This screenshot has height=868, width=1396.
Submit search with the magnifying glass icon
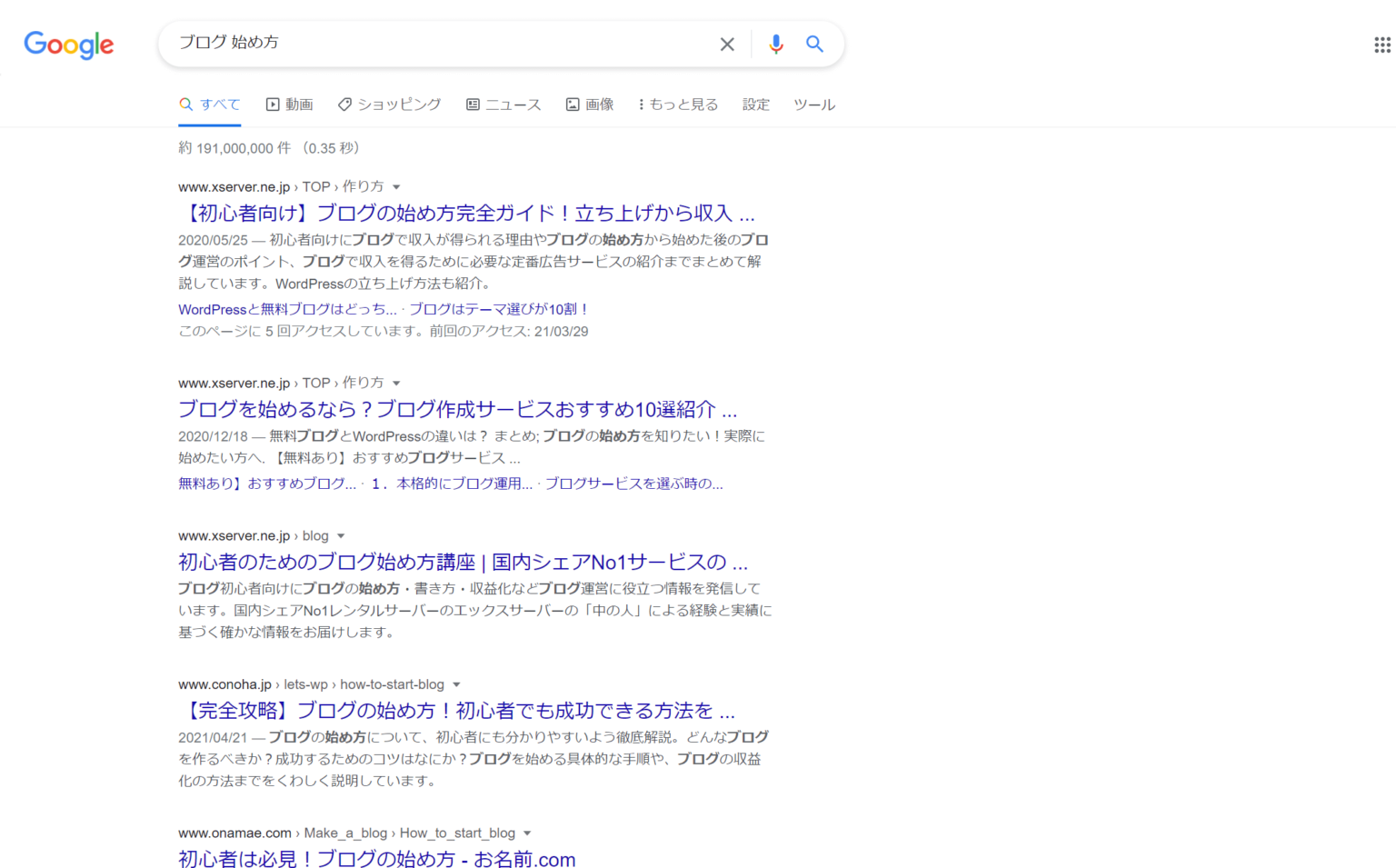pyautogui.click(x=814, y=44)
